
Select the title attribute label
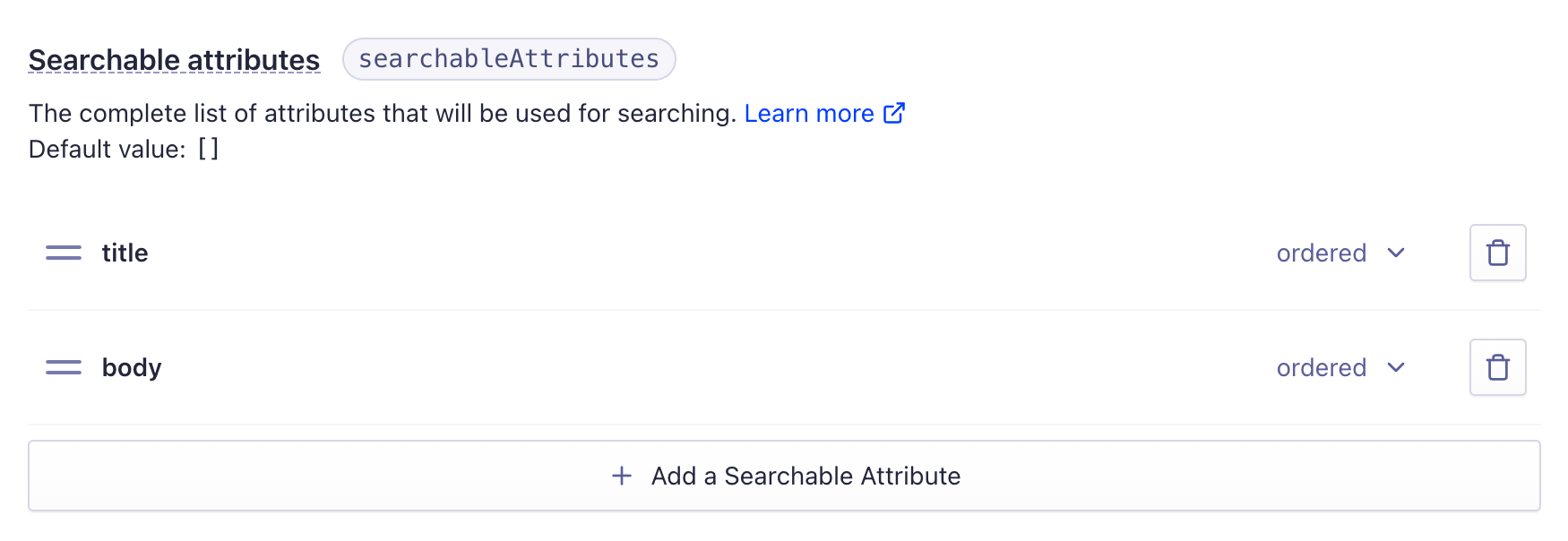[x=125, y=253]
